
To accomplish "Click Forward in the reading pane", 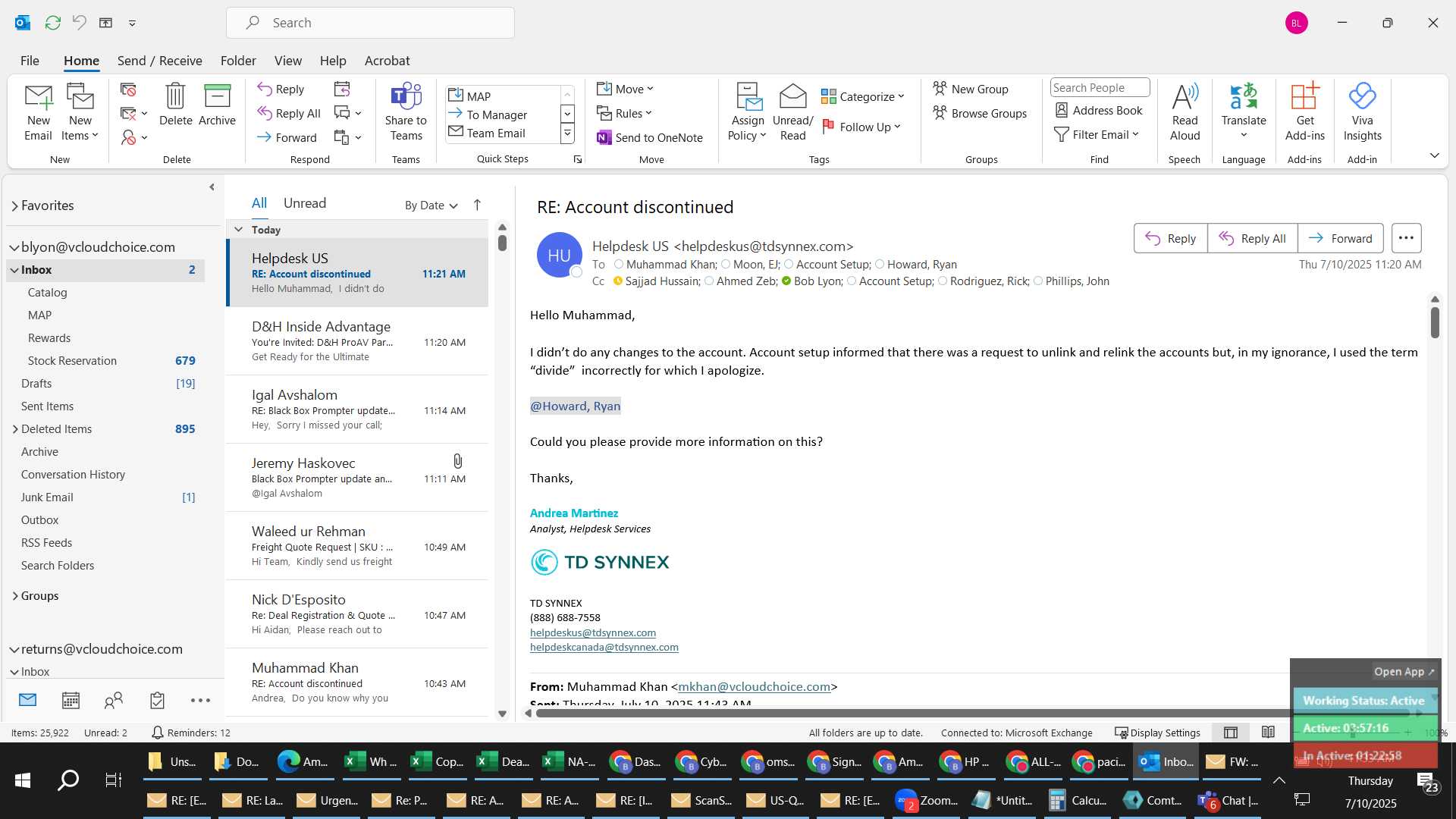I will [1340, 238].
